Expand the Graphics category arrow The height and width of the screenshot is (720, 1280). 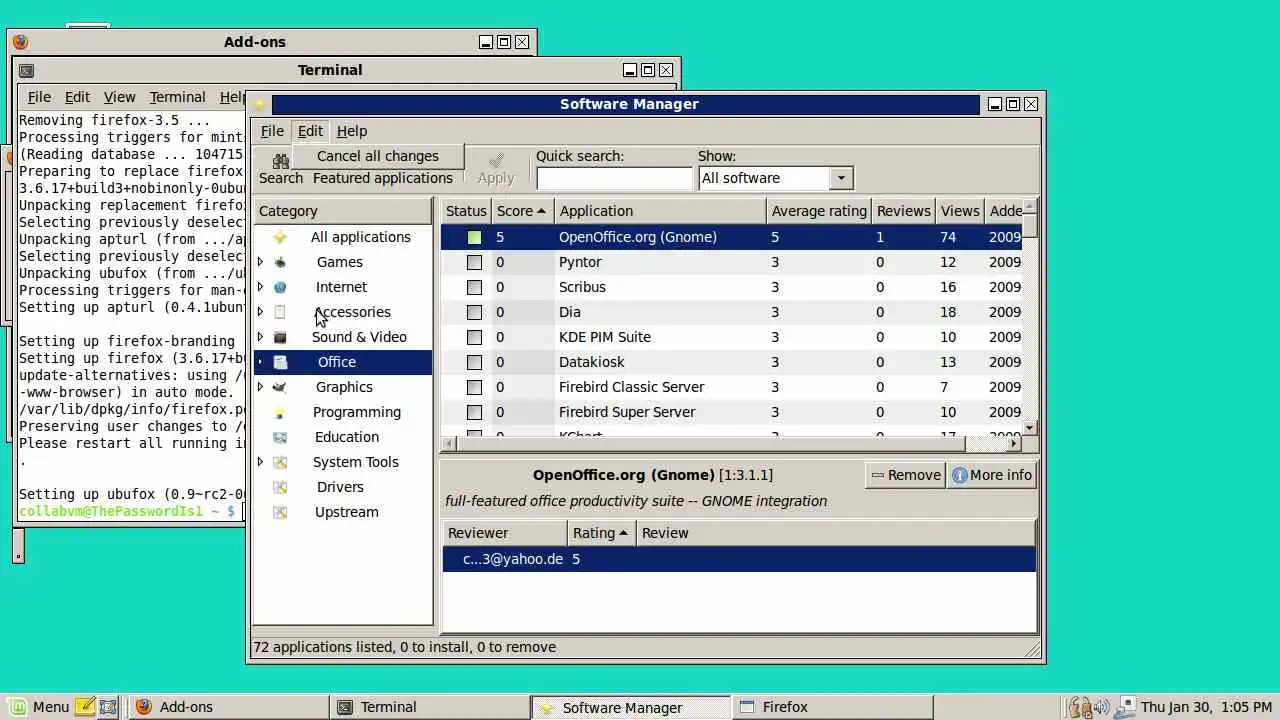point(261,387)
